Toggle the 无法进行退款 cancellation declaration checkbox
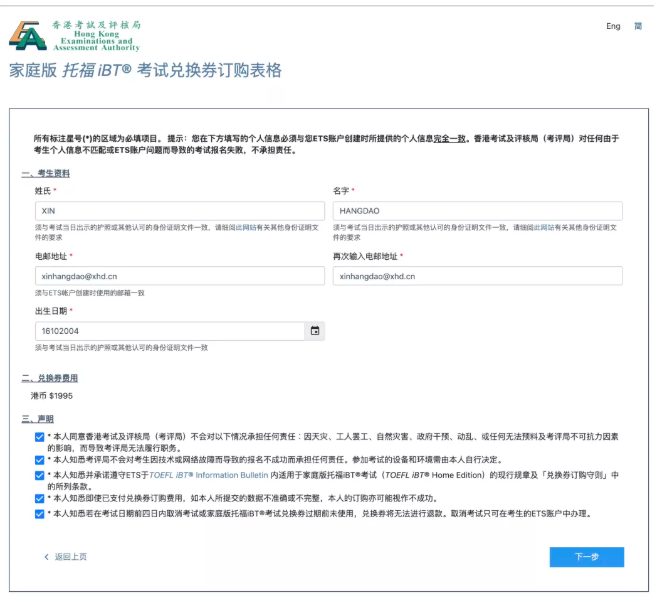This screenshot has width=654, height=596. (x=39, y=514)
